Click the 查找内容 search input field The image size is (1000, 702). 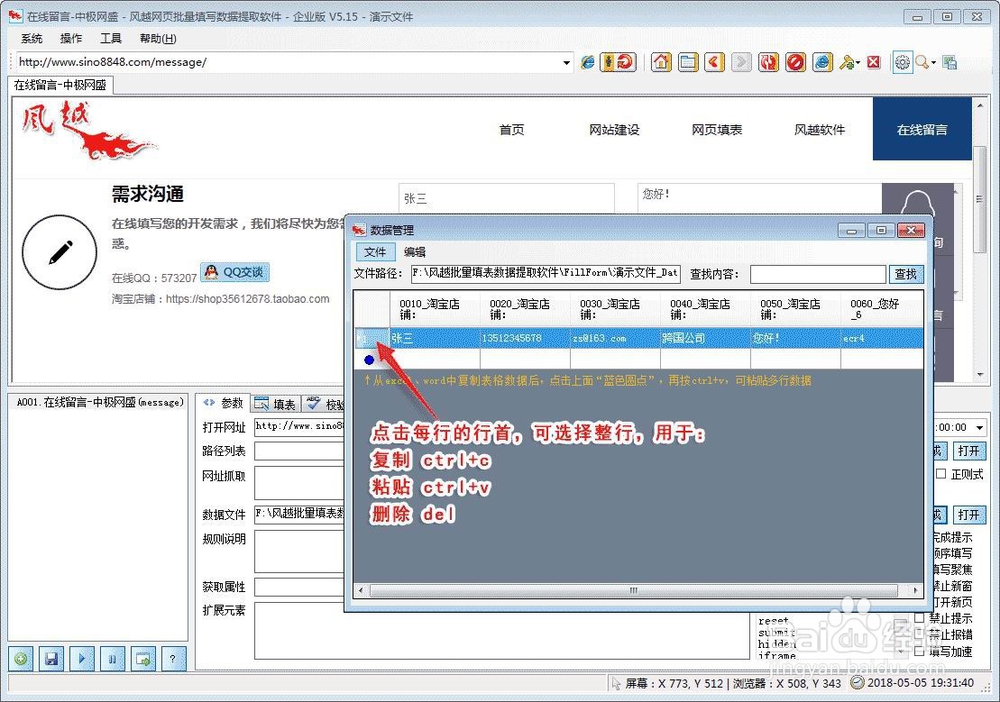(818, 274)
